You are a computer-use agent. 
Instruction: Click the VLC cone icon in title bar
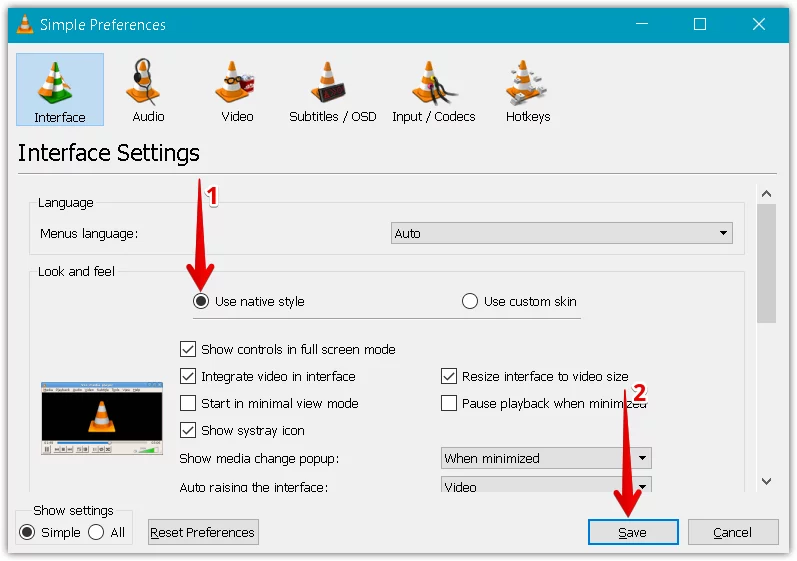click(x=24, y=24)
